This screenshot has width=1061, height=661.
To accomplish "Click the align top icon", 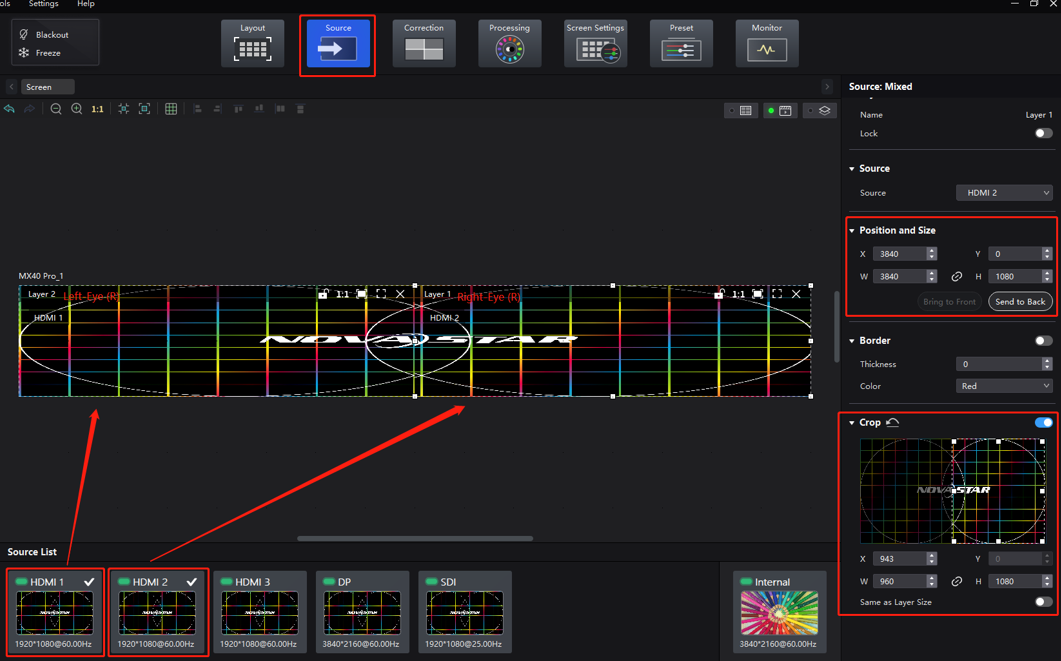I will (238, 109).
